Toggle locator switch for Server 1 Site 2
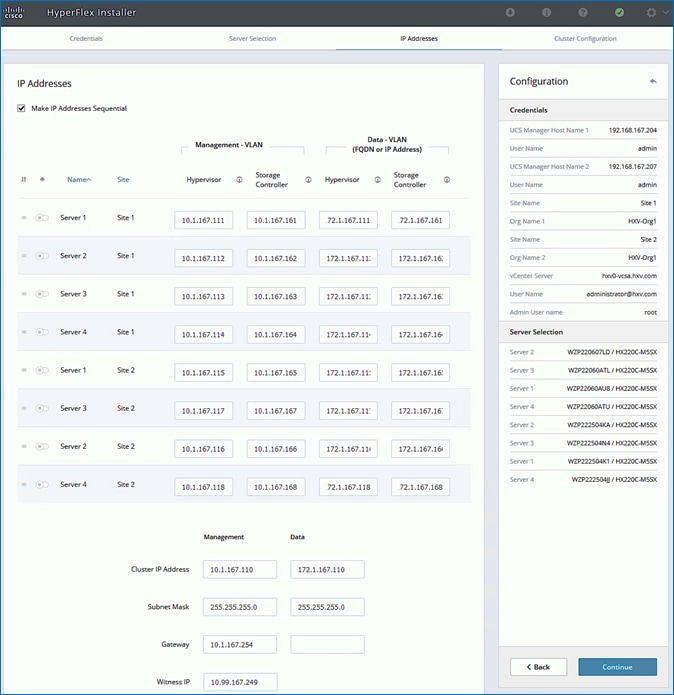 pos(42,370)
